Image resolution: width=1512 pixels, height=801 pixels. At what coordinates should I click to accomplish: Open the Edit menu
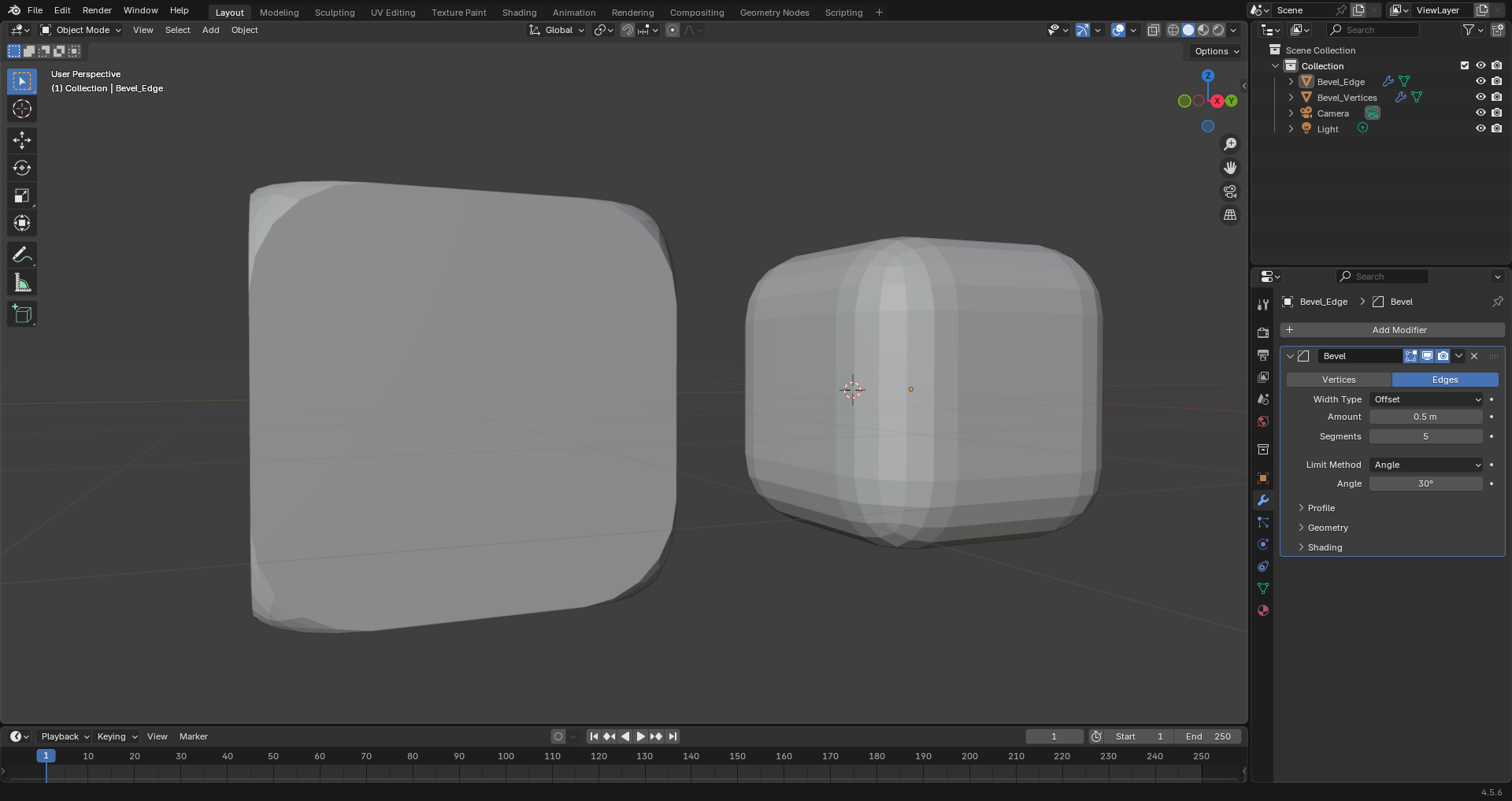click(62, 10)
